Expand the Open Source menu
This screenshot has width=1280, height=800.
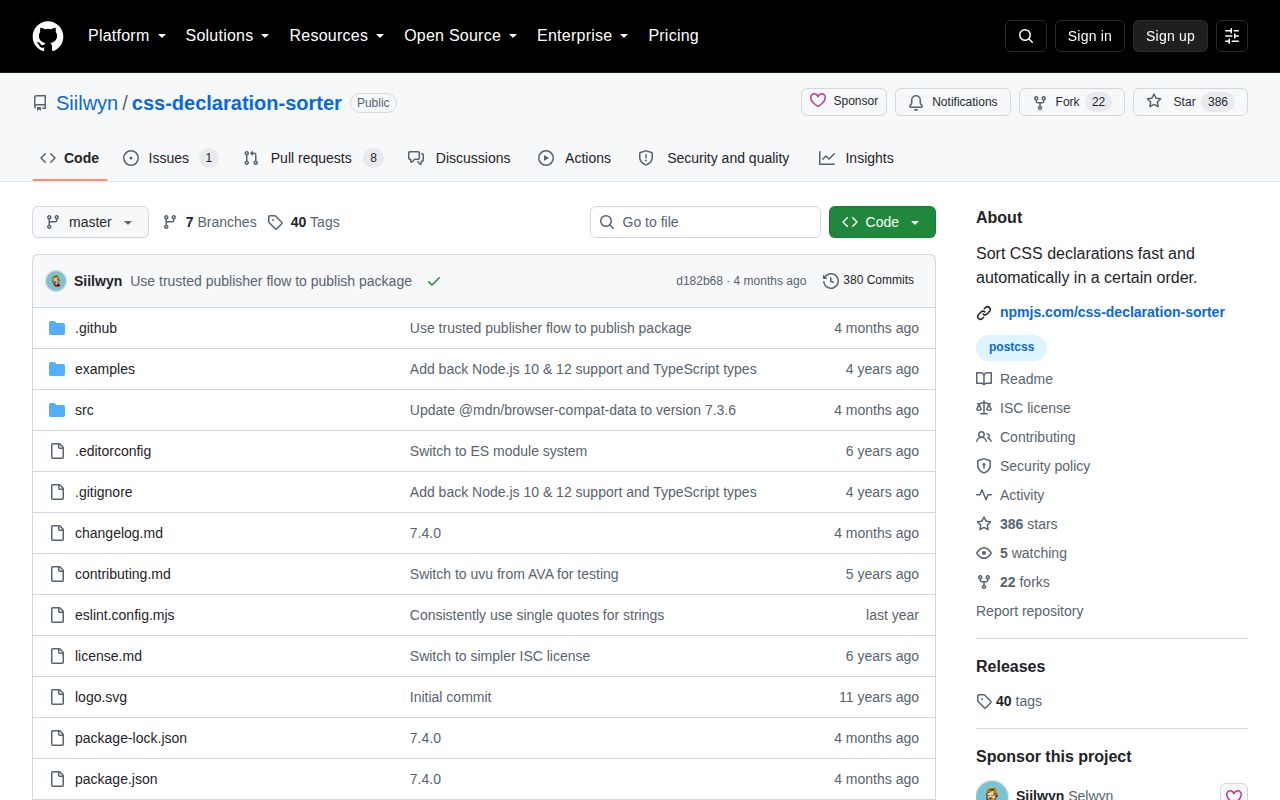pyautogui.click(x=460, y=36)
